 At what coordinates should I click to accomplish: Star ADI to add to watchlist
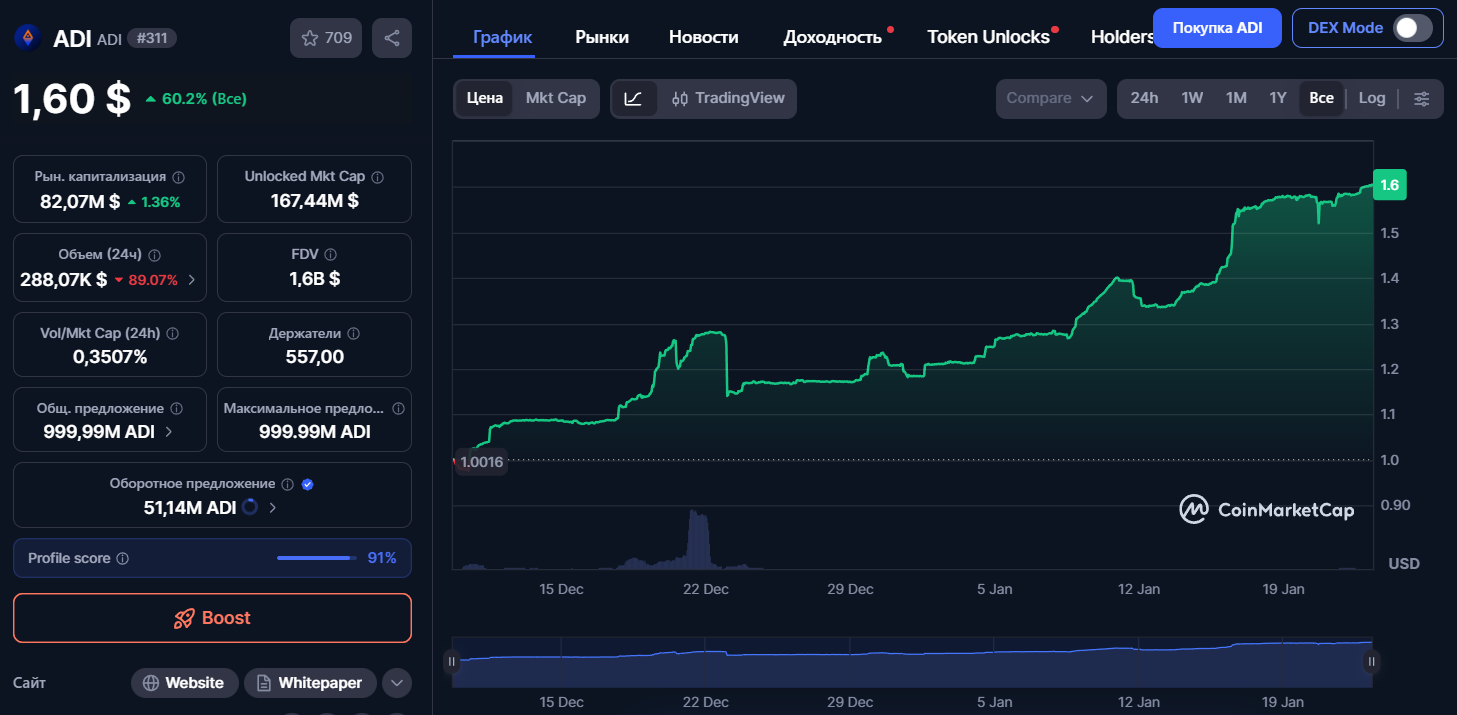click(326, 38)
